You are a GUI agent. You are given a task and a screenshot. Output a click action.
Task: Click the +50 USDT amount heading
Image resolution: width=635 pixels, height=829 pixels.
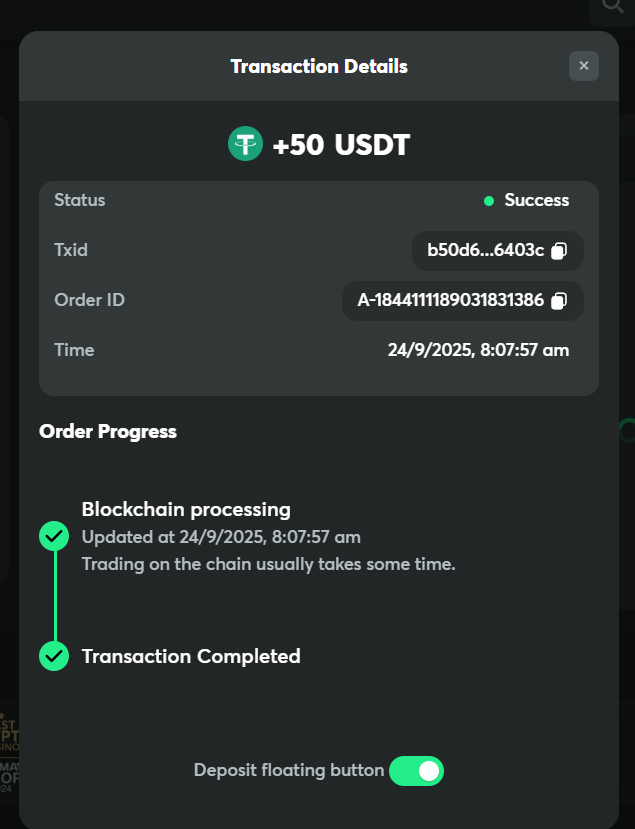point(341,145)
